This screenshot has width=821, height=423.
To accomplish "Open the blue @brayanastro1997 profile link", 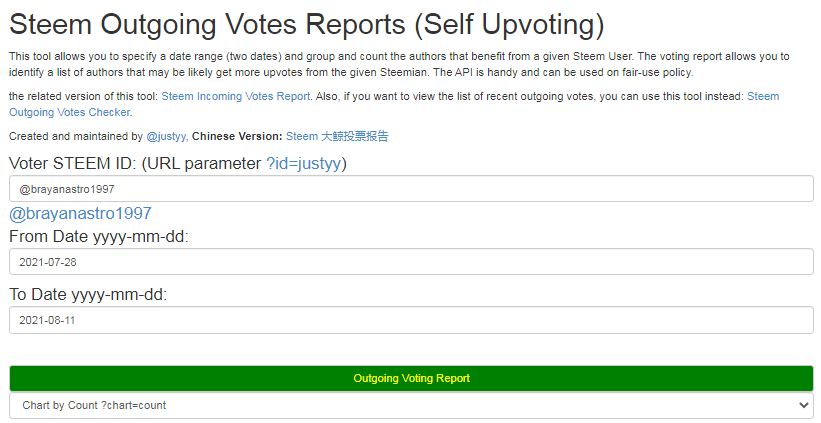I will (80, 214).
